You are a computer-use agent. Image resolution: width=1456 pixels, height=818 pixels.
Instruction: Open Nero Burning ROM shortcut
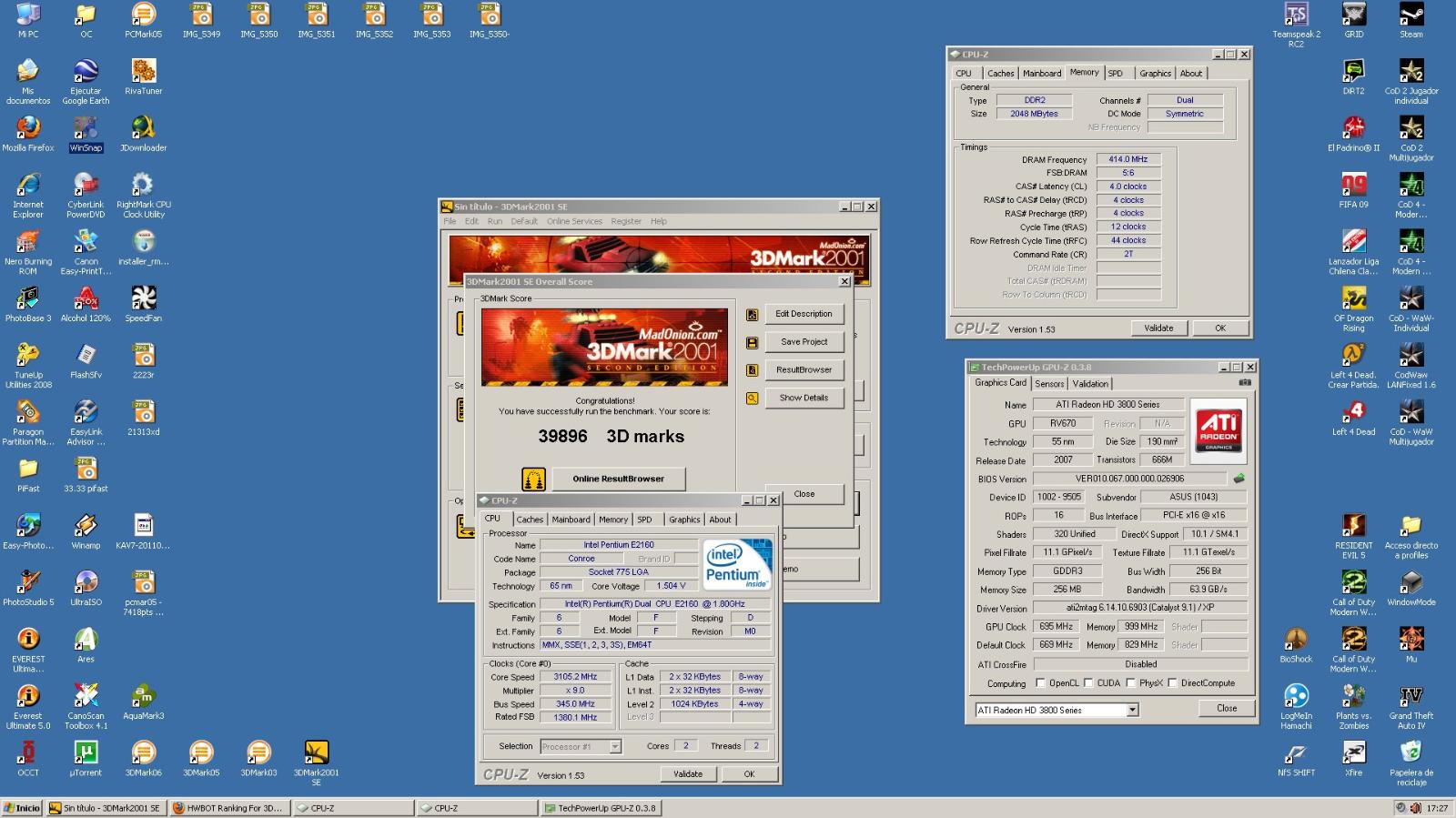pyautogui.click(x=28, y=252)
